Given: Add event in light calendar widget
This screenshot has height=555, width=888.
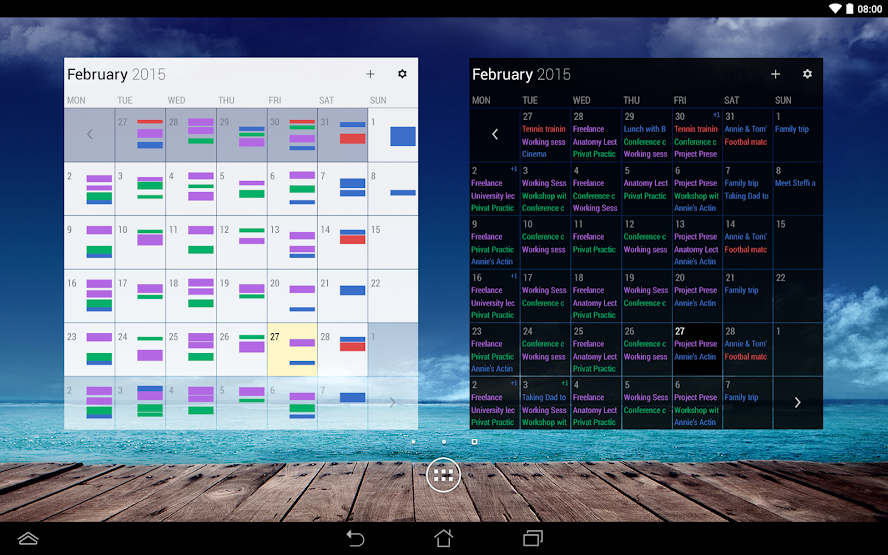Looking at the screenshot, I should (370, 74).
